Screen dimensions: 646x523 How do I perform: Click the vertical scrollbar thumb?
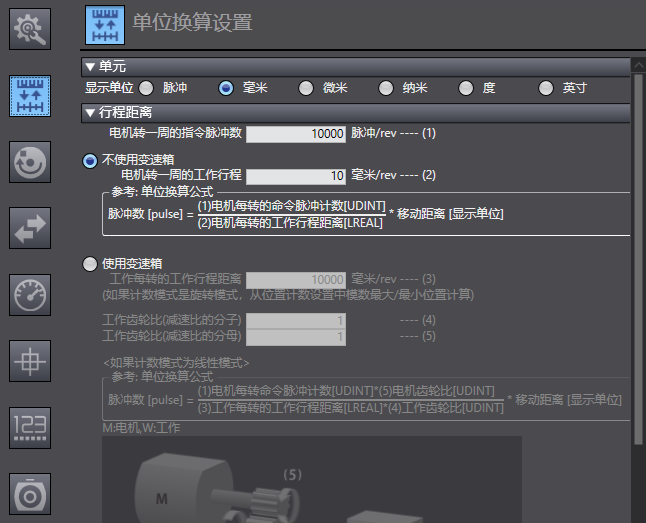pos(638,260)
